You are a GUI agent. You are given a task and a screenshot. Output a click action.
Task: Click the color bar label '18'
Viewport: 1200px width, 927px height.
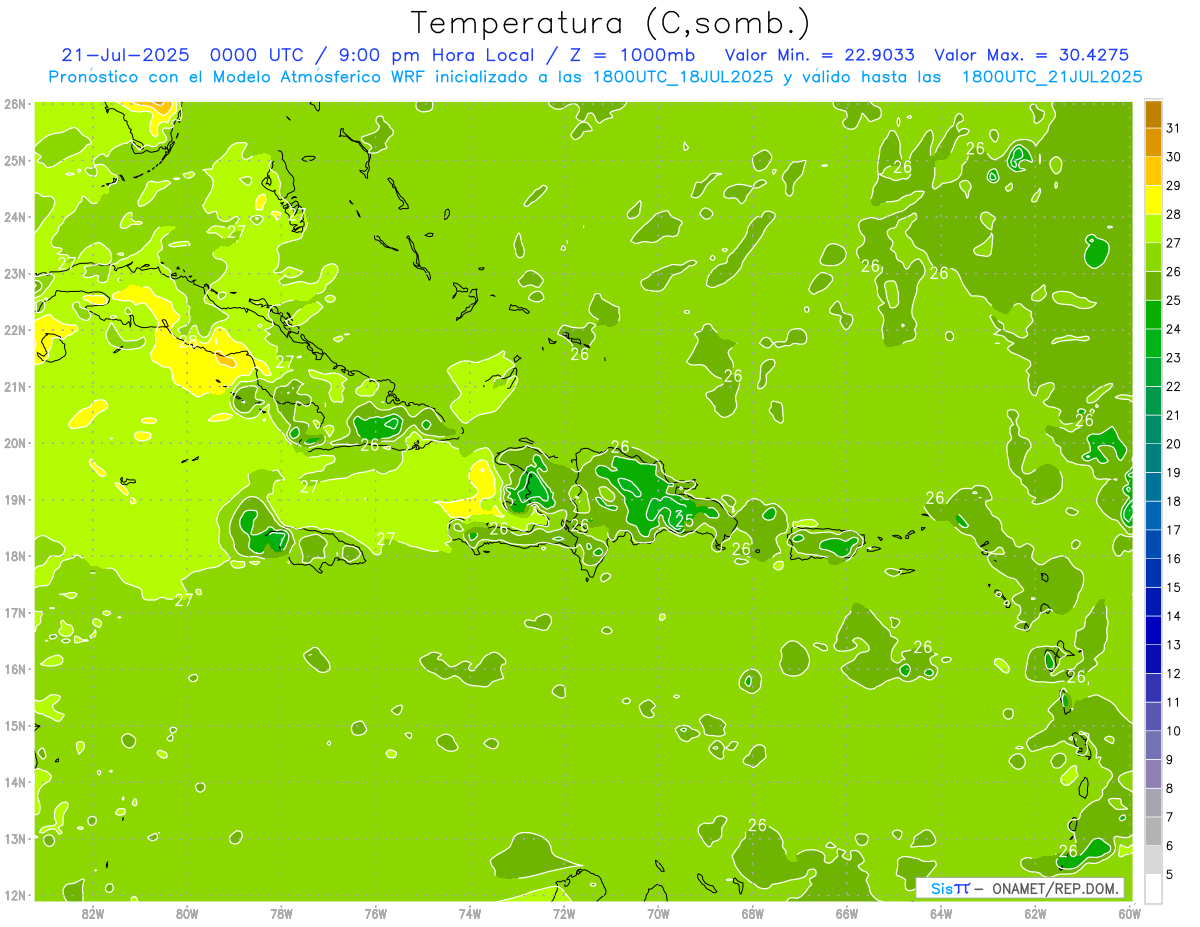(x=1173, y=501)
